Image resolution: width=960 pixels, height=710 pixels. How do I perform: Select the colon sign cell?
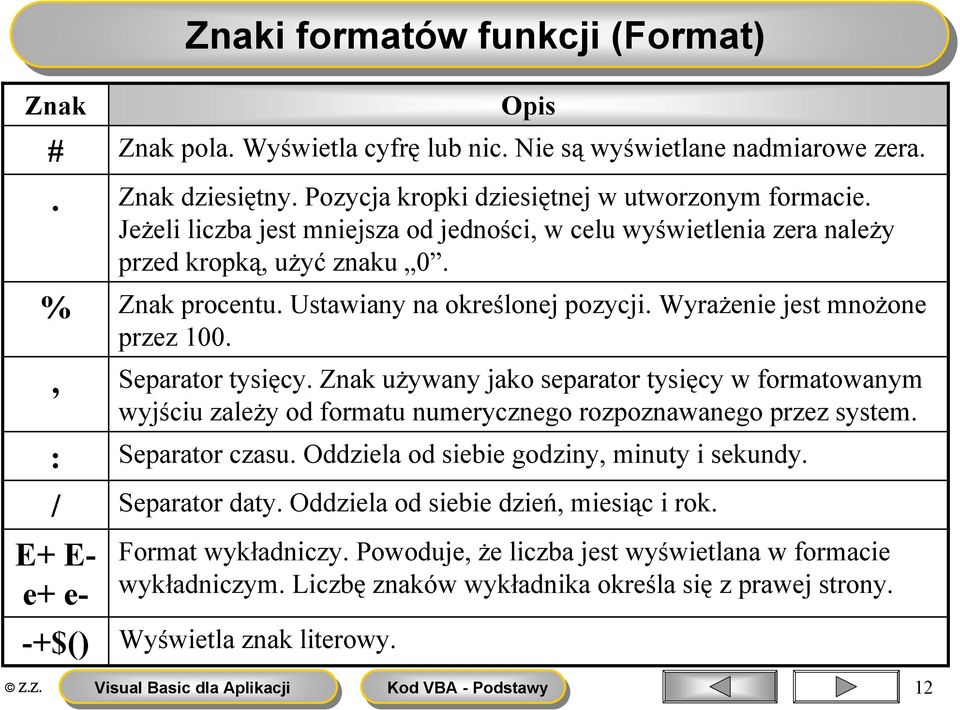56,456
